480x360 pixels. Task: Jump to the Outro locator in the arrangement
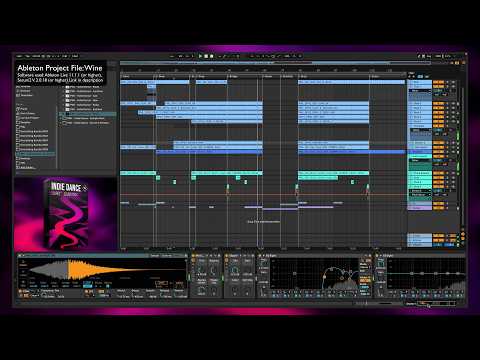coord(374,76)
